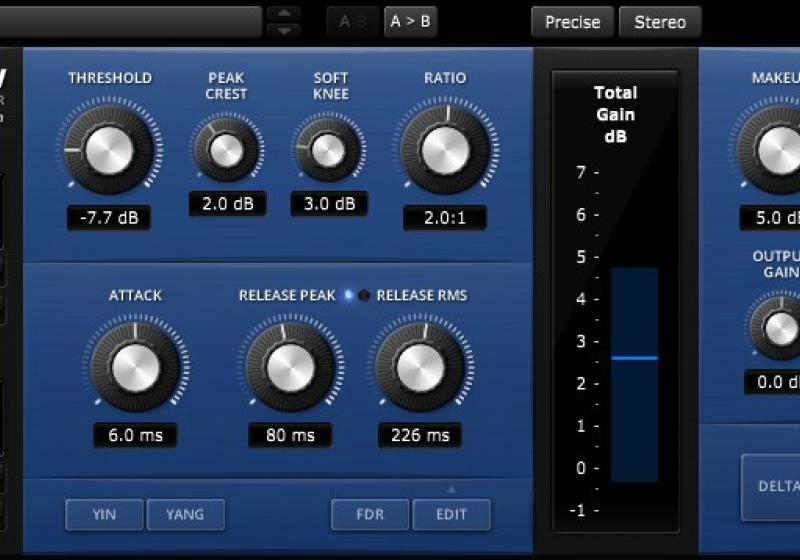Screen dimensions: 800x560
Task: Open the Stereo channel mode dropdown
Action: click(x=660, y=22)
